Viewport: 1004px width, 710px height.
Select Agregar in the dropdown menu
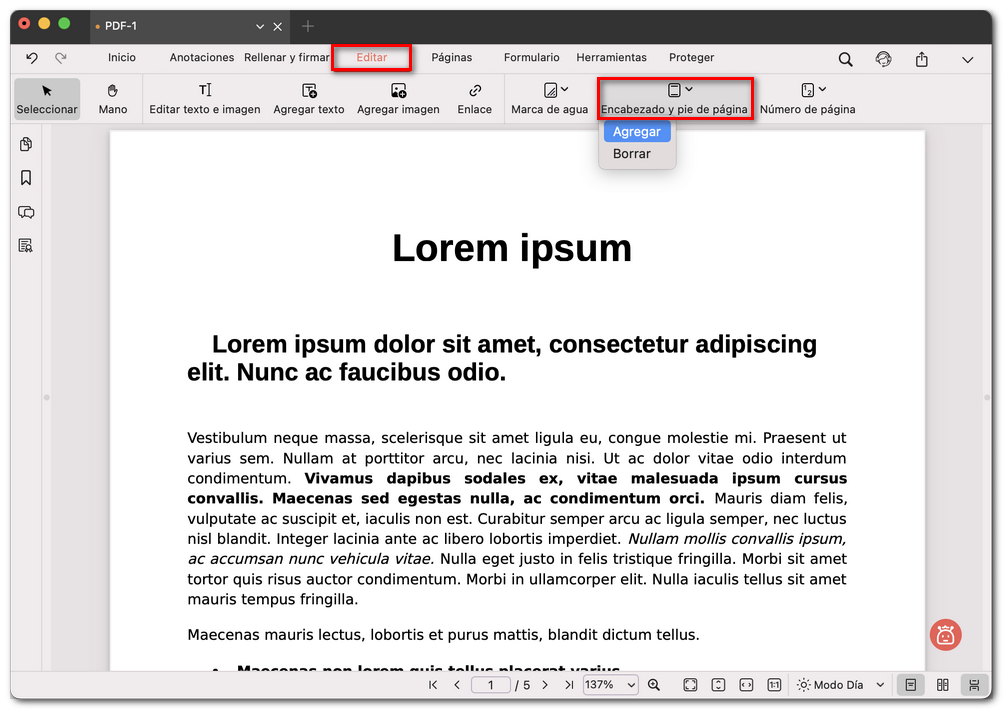(637, 132)
